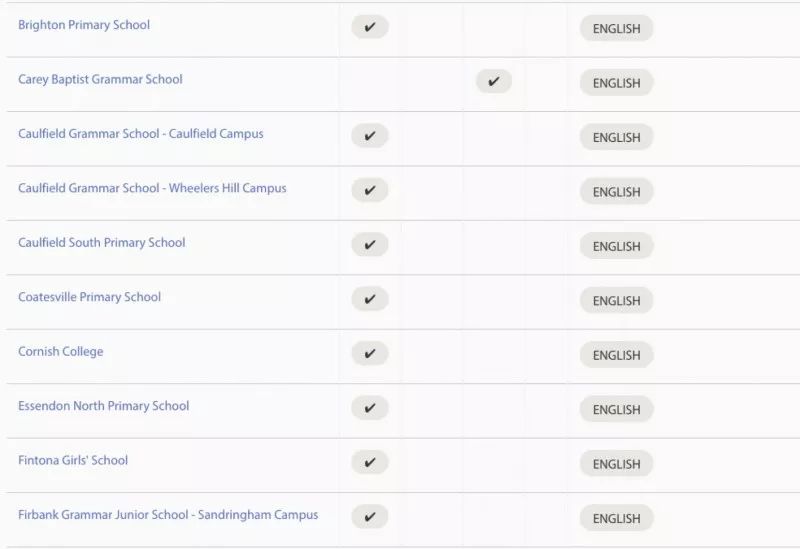Viewport: 800px width, 549px height.
Task: Open Essendon North Primary School link
Action: tap(104, 406)
